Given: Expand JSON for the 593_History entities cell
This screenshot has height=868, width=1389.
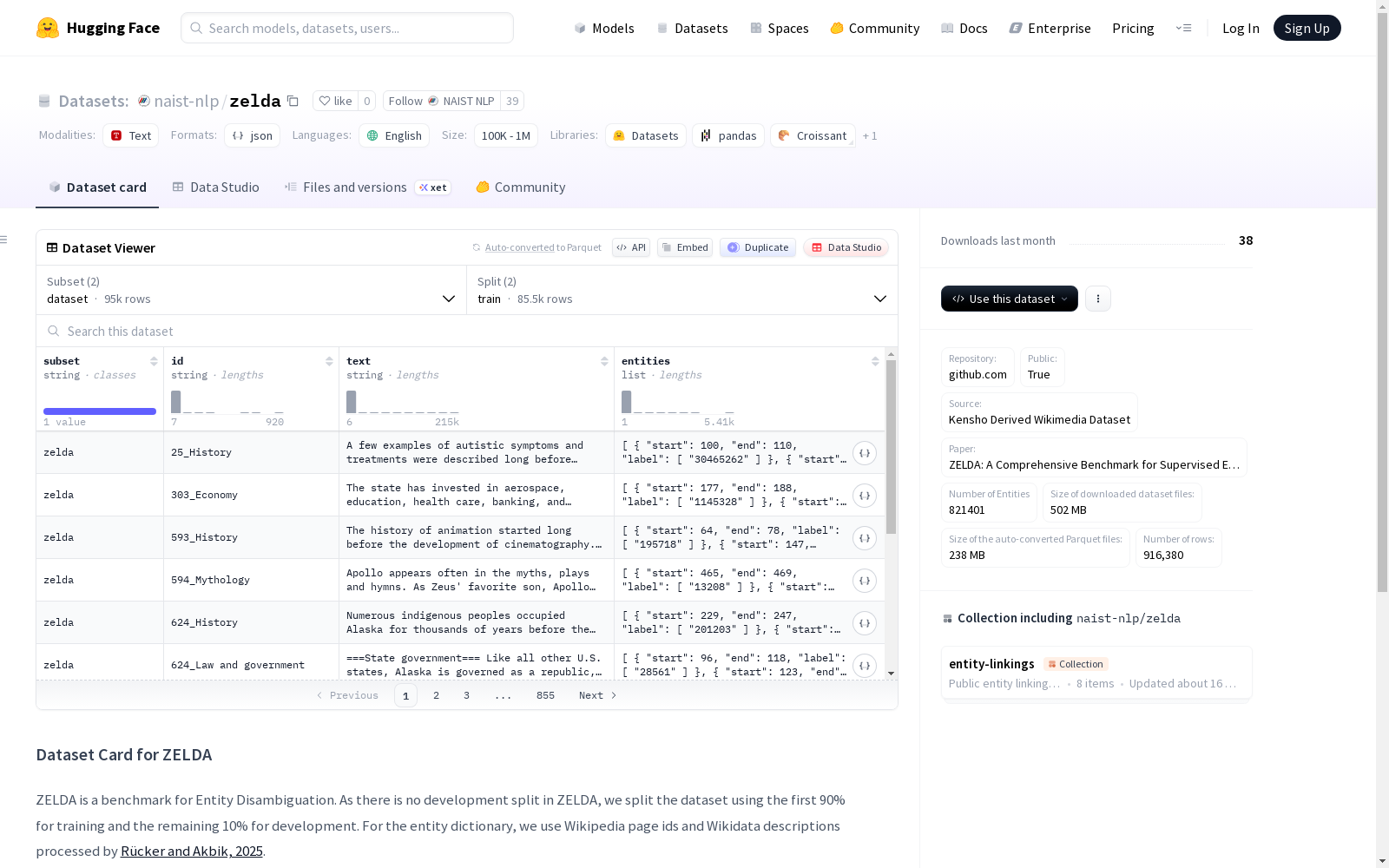Looking at the screenshot, I should pos(865,538).
